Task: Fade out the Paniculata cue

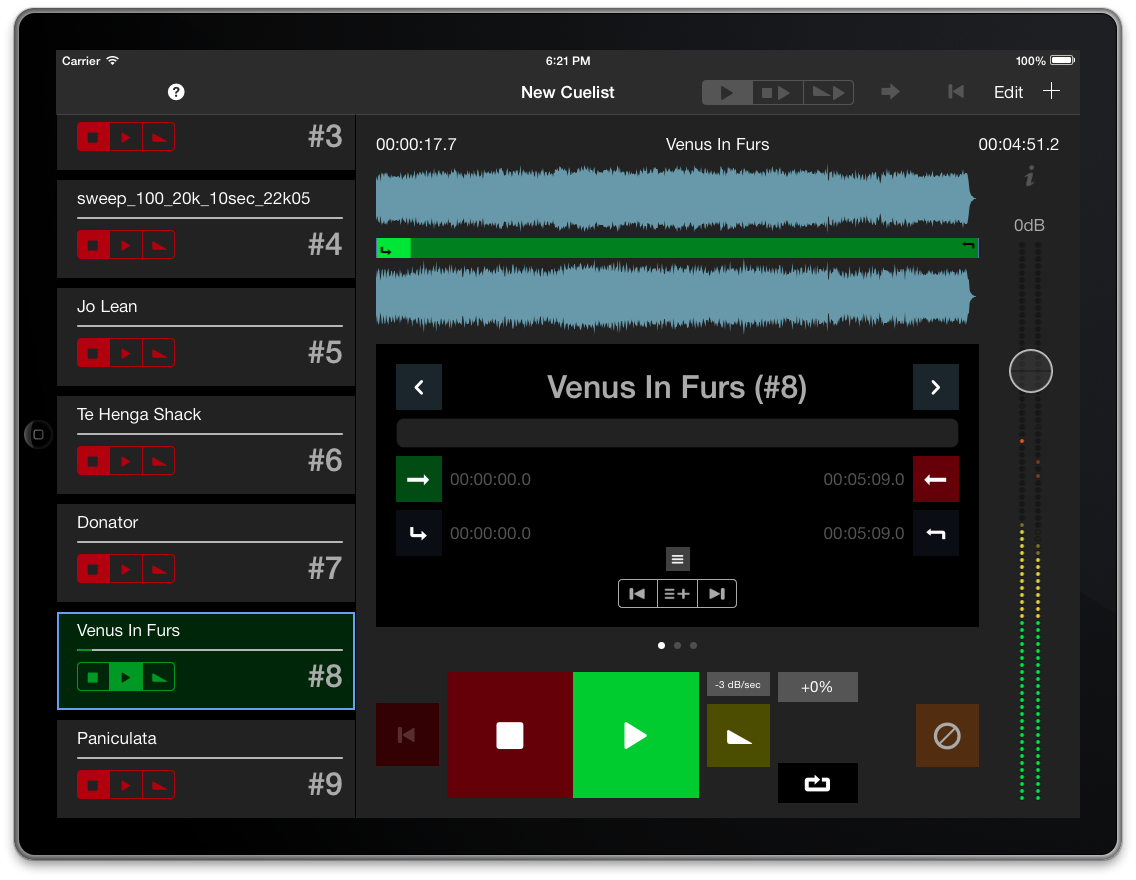Action: click(159, 785)
